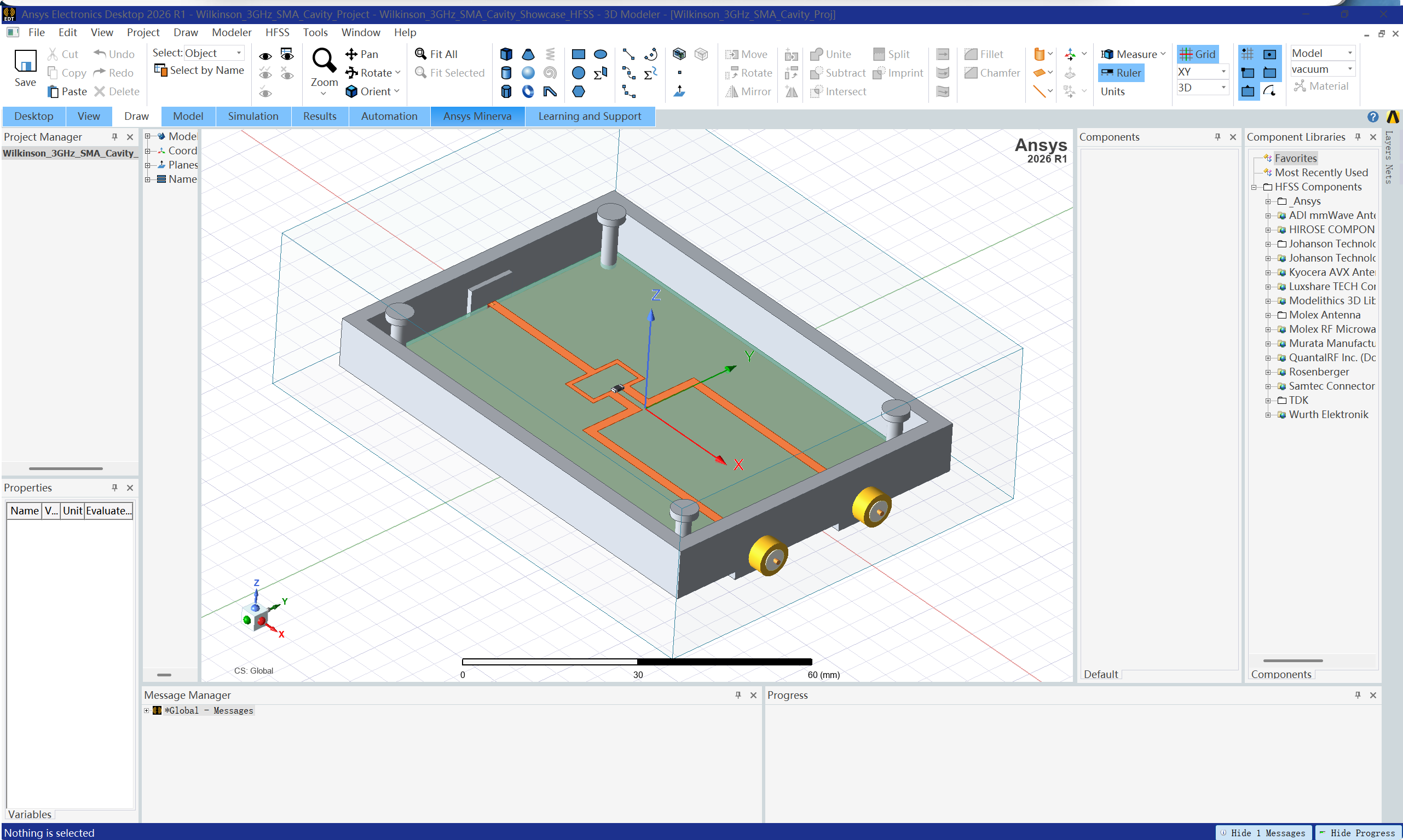
Task: Expand the Rotate view dropdown arrow
Action: tap(397, 72)
